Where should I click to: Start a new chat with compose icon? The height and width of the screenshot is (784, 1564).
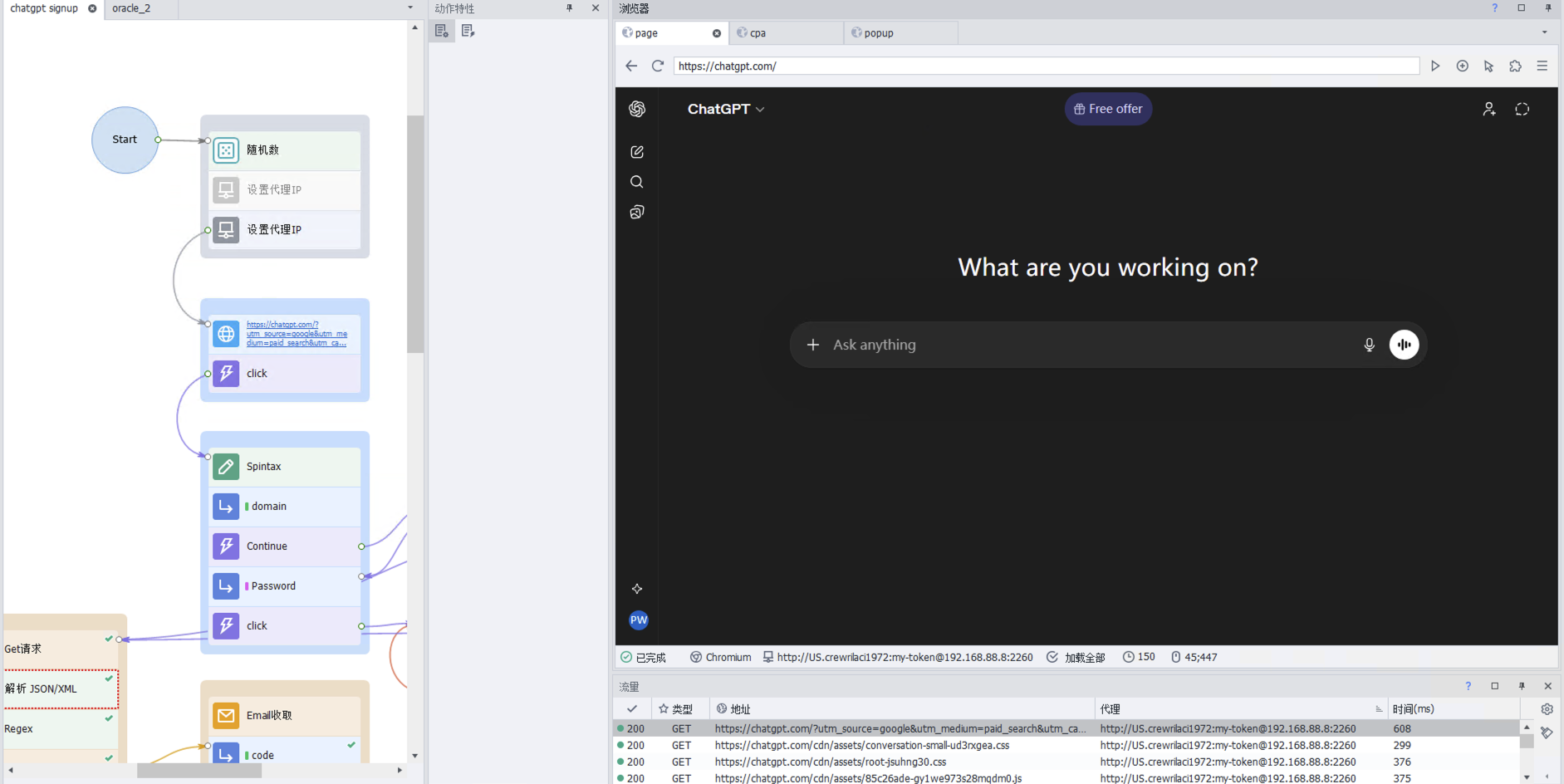click(x=637, y=152)
